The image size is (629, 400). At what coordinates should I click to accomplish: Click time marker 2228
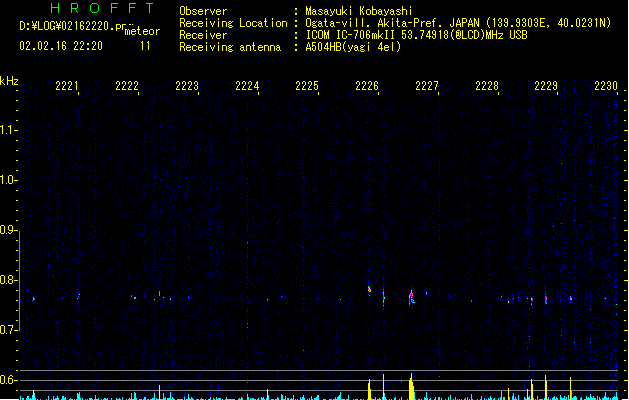coord(487,86)
